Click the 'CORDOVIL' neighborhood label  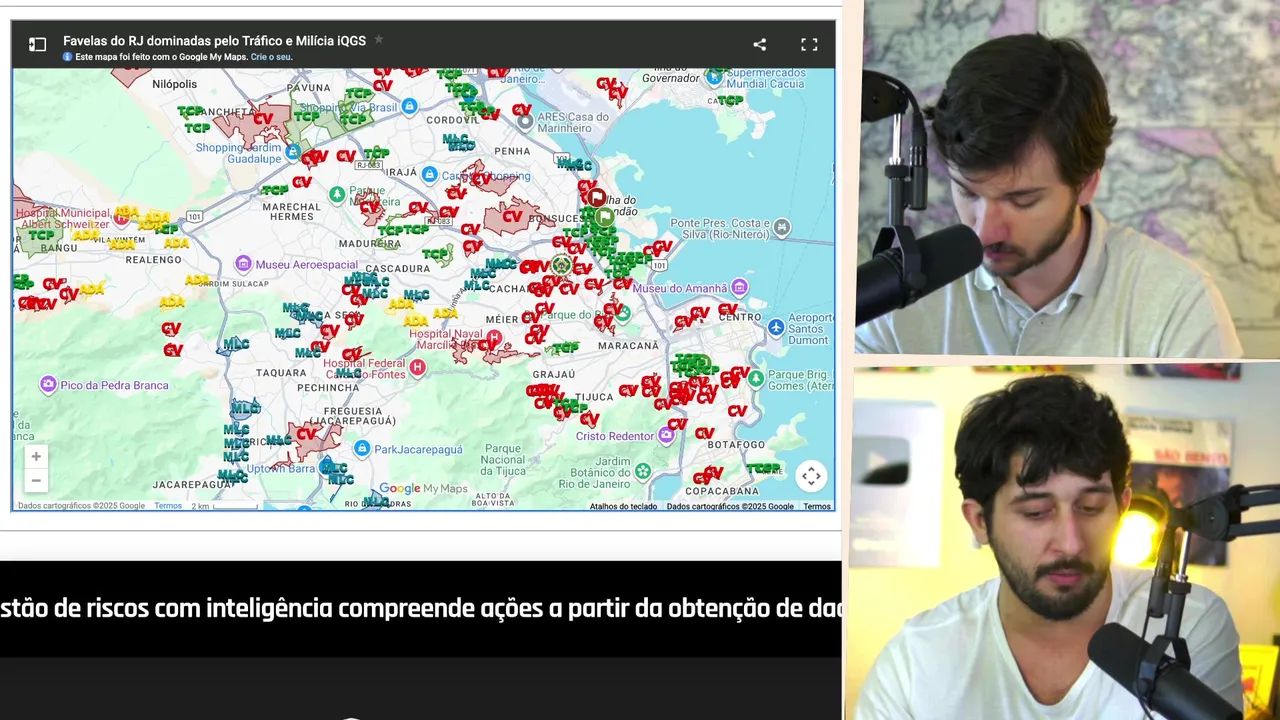click(x=453, y=119)
